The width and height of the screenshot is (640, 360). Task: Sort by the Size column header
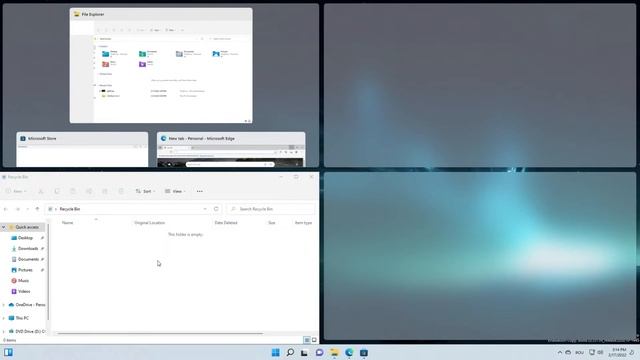pyautogui.click(x=271, y=223)
